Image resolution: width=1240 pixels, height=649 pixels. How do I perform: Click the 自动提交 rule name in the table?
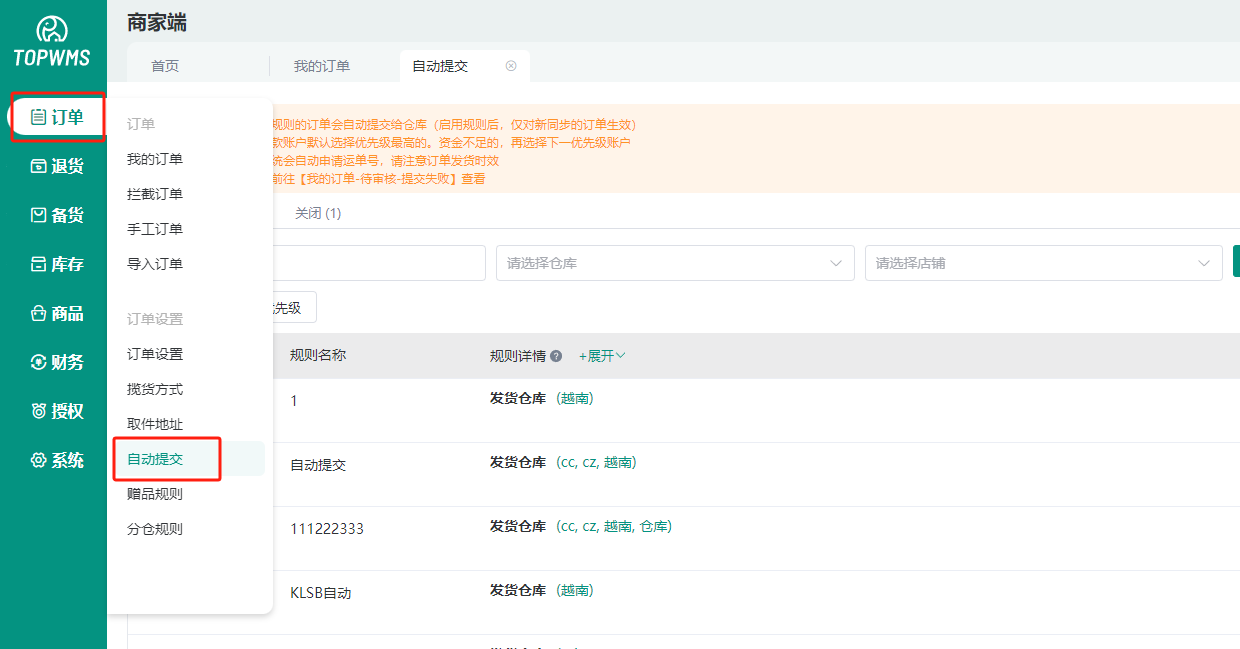coord(318,465)
